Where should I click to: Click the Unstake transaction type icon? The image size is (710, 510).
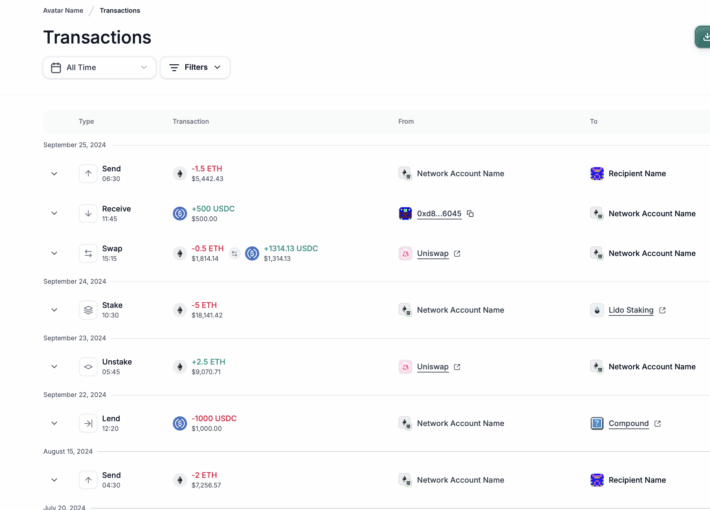[88, 367]
